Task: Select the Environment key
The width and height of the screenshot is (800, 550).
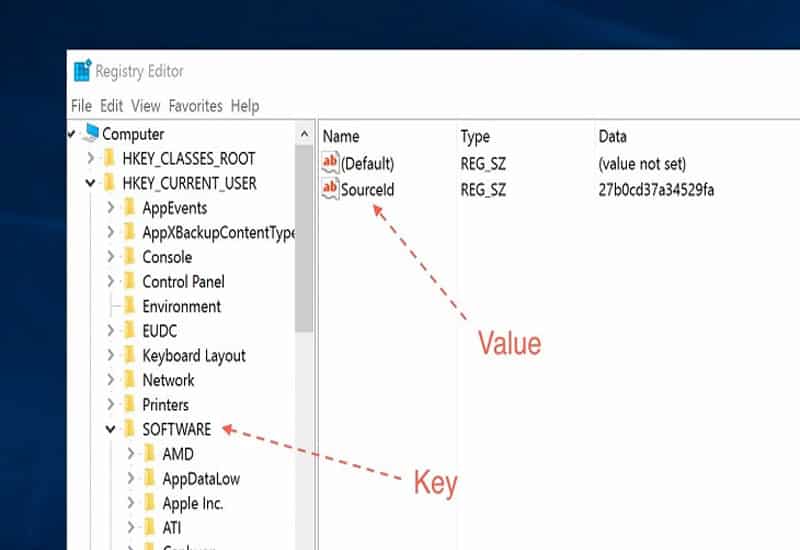Action: click(x=181, y=307)
